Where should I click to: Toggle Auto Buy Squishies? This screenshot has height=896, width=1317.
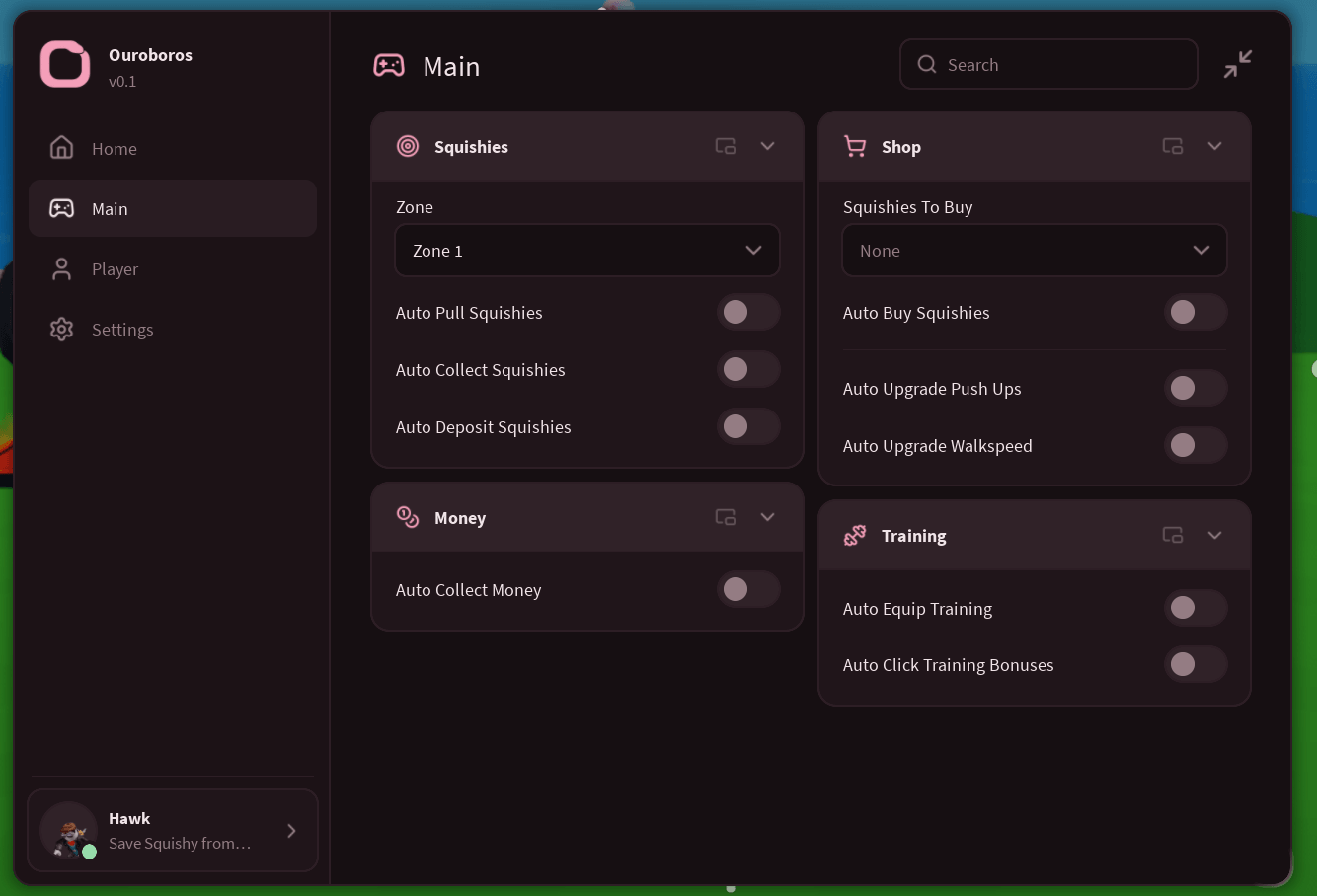coord(1196,313)
